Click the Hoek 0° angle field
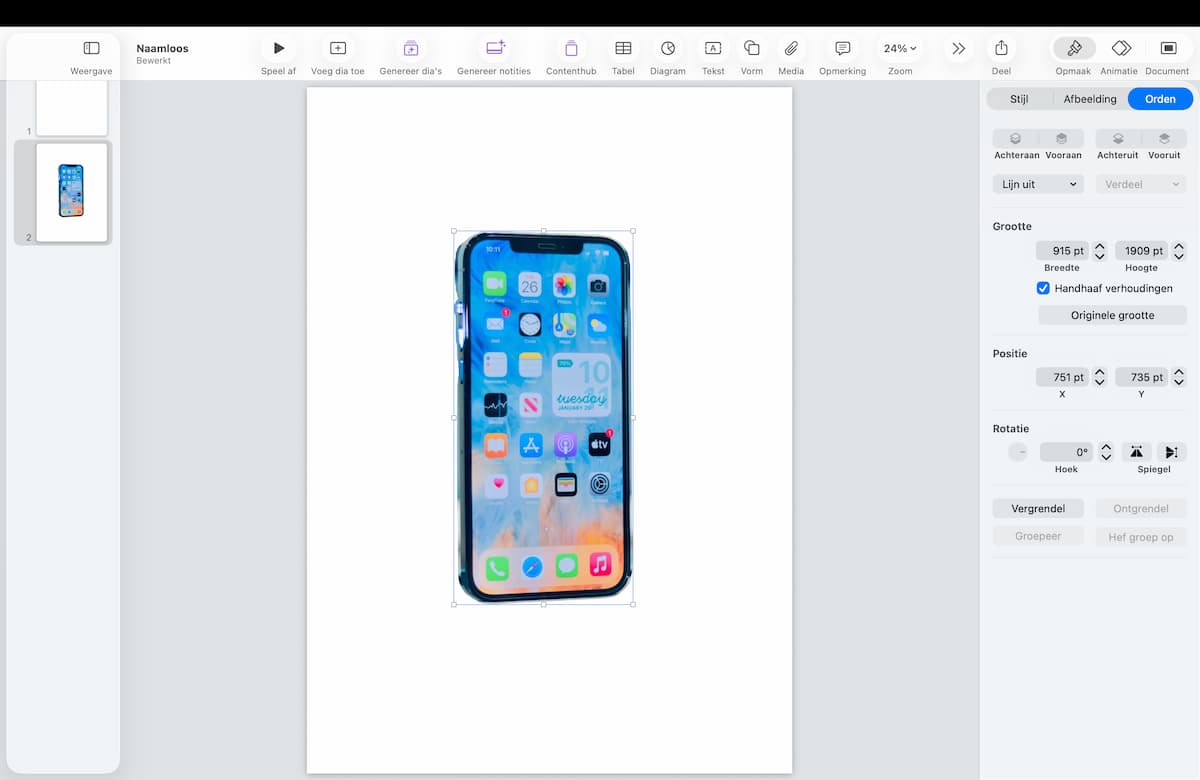1200x780 pixels. point(1066,452)
